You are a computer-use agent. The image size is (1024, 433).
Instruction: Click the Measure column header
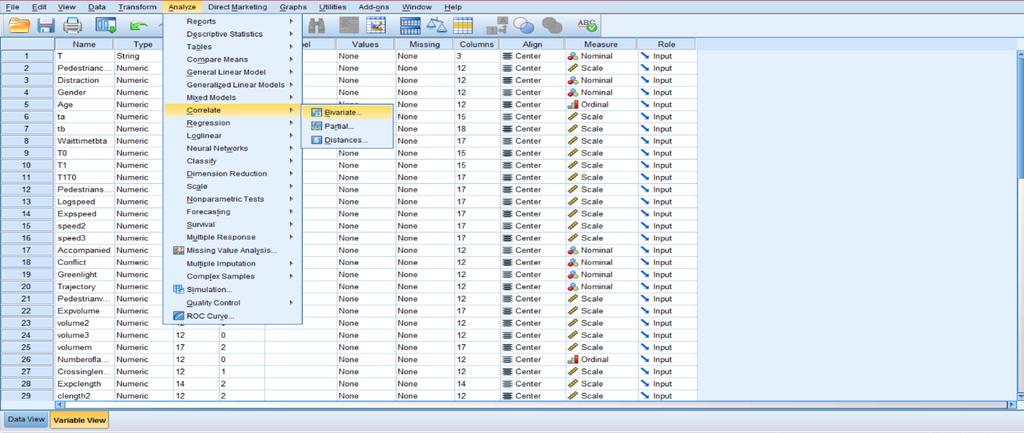601,44
